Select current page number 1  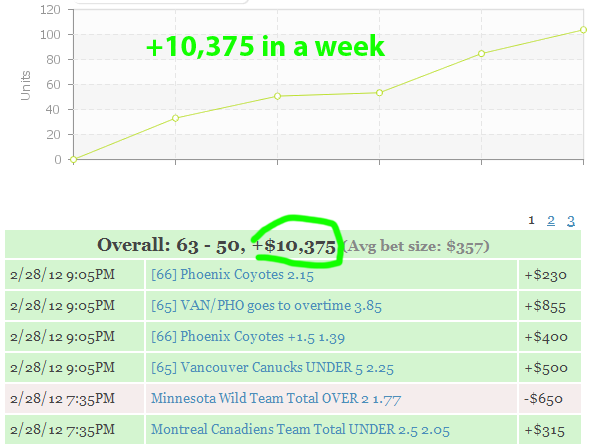(x=531, y=220)
